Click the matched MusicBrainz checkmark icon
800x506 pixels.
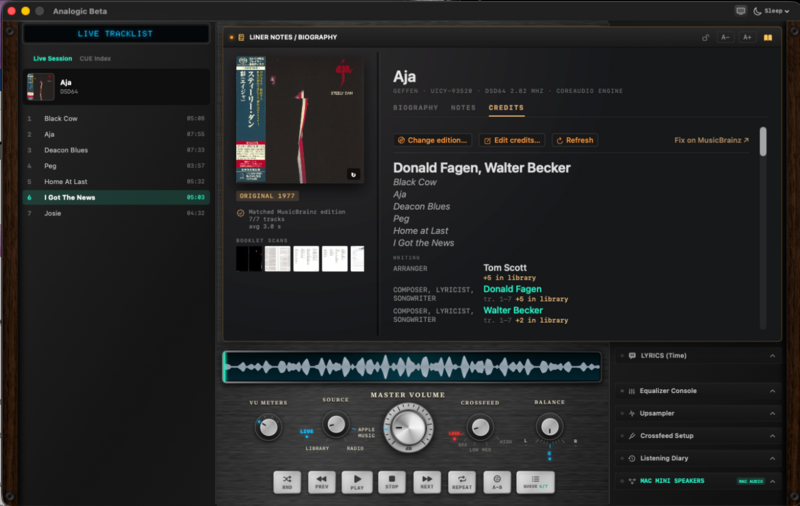pos(240,213)
